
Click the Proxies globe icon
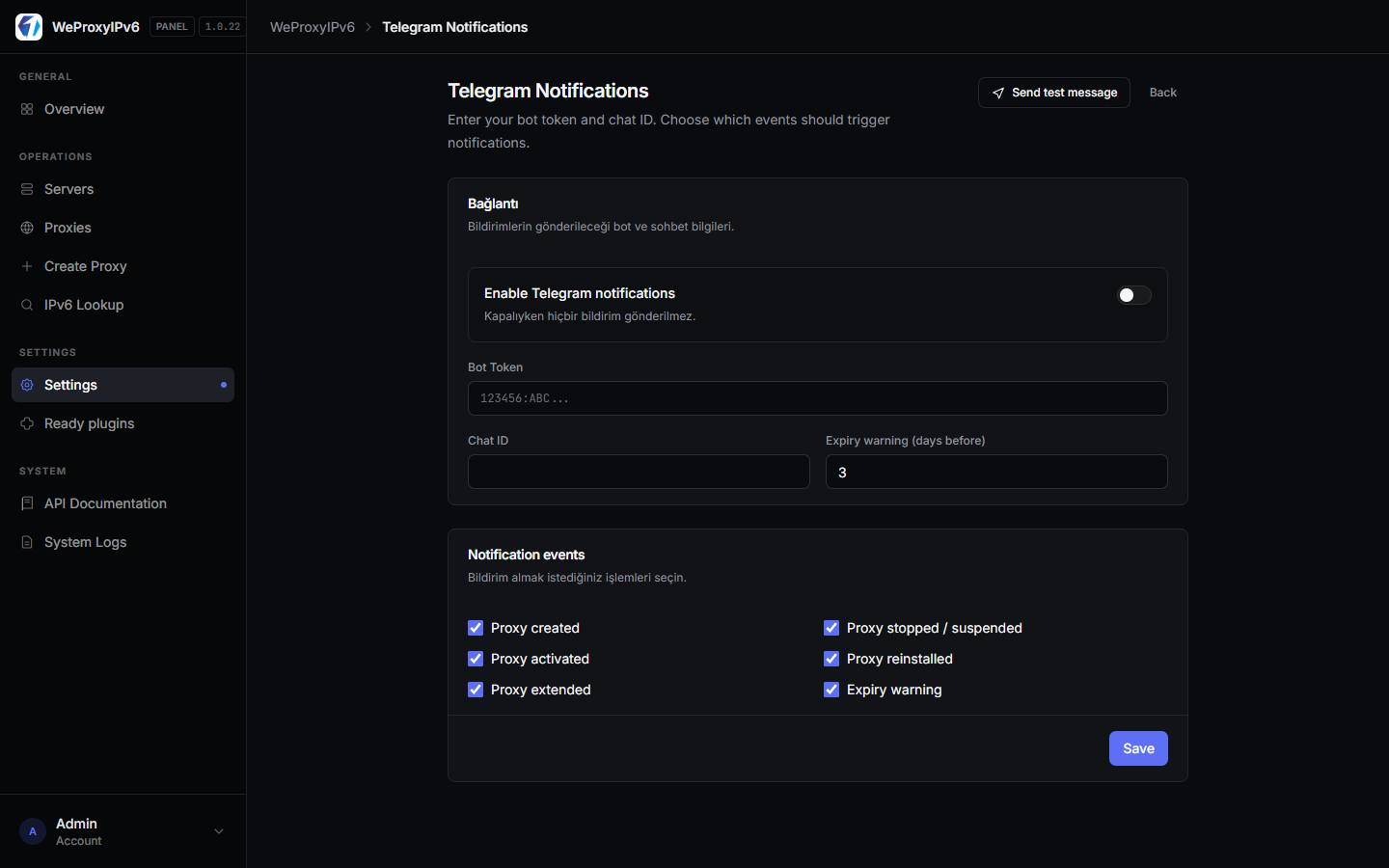click(27, 228)
